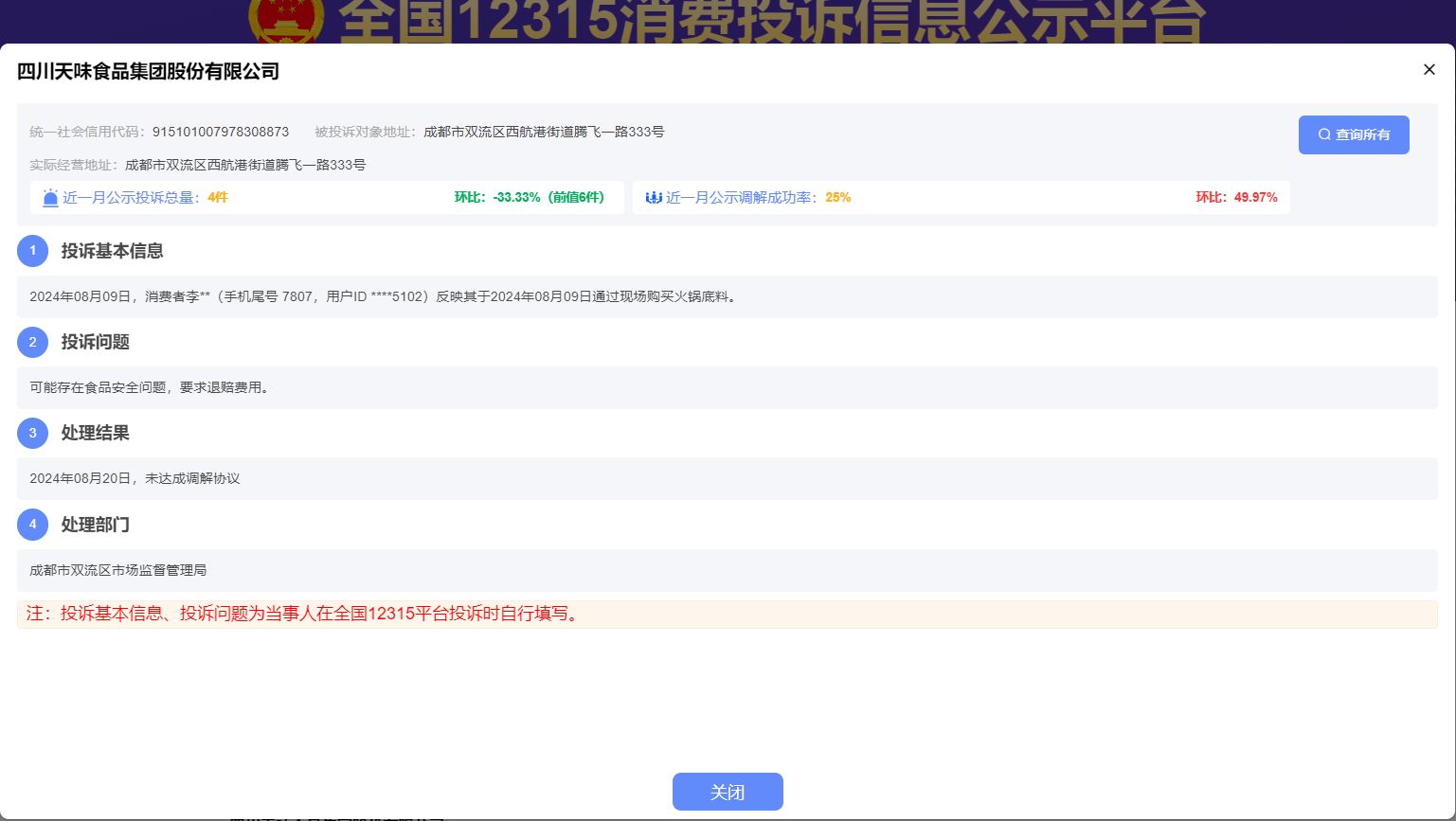
Task: Click the credit code 915101007978308873
Action: (221, 132)
